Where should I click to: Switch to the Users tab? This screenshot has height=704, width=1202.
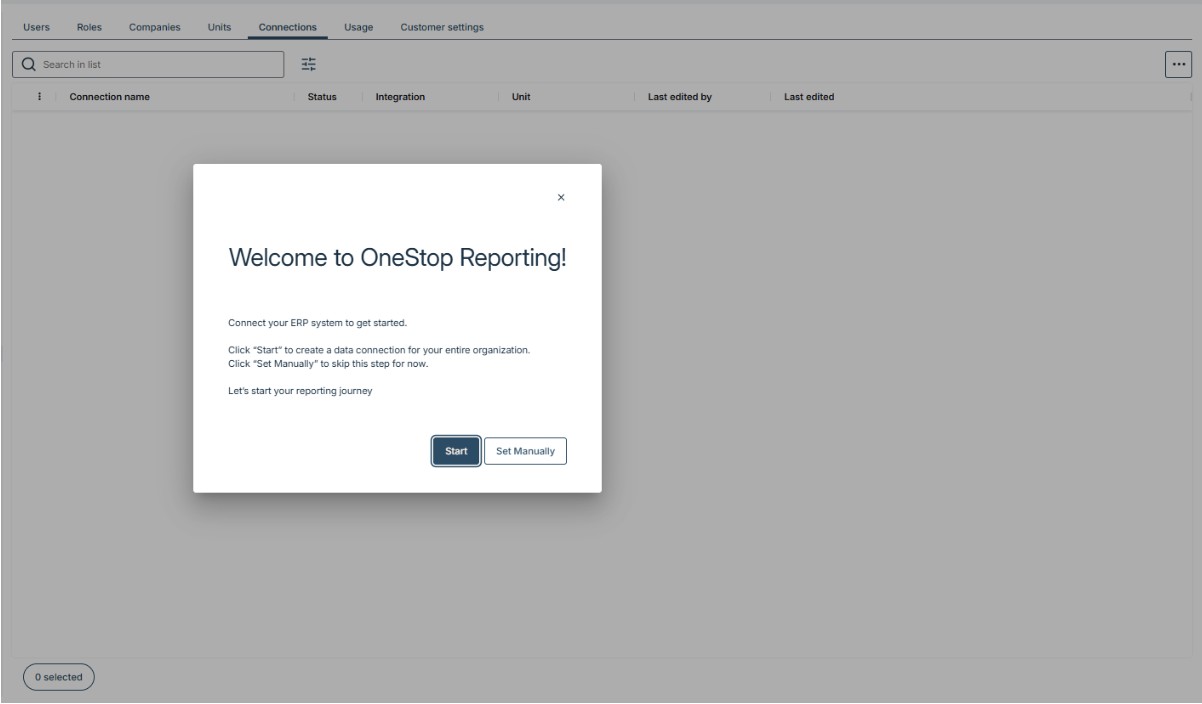pyautogui.click(x=35, y=27)
